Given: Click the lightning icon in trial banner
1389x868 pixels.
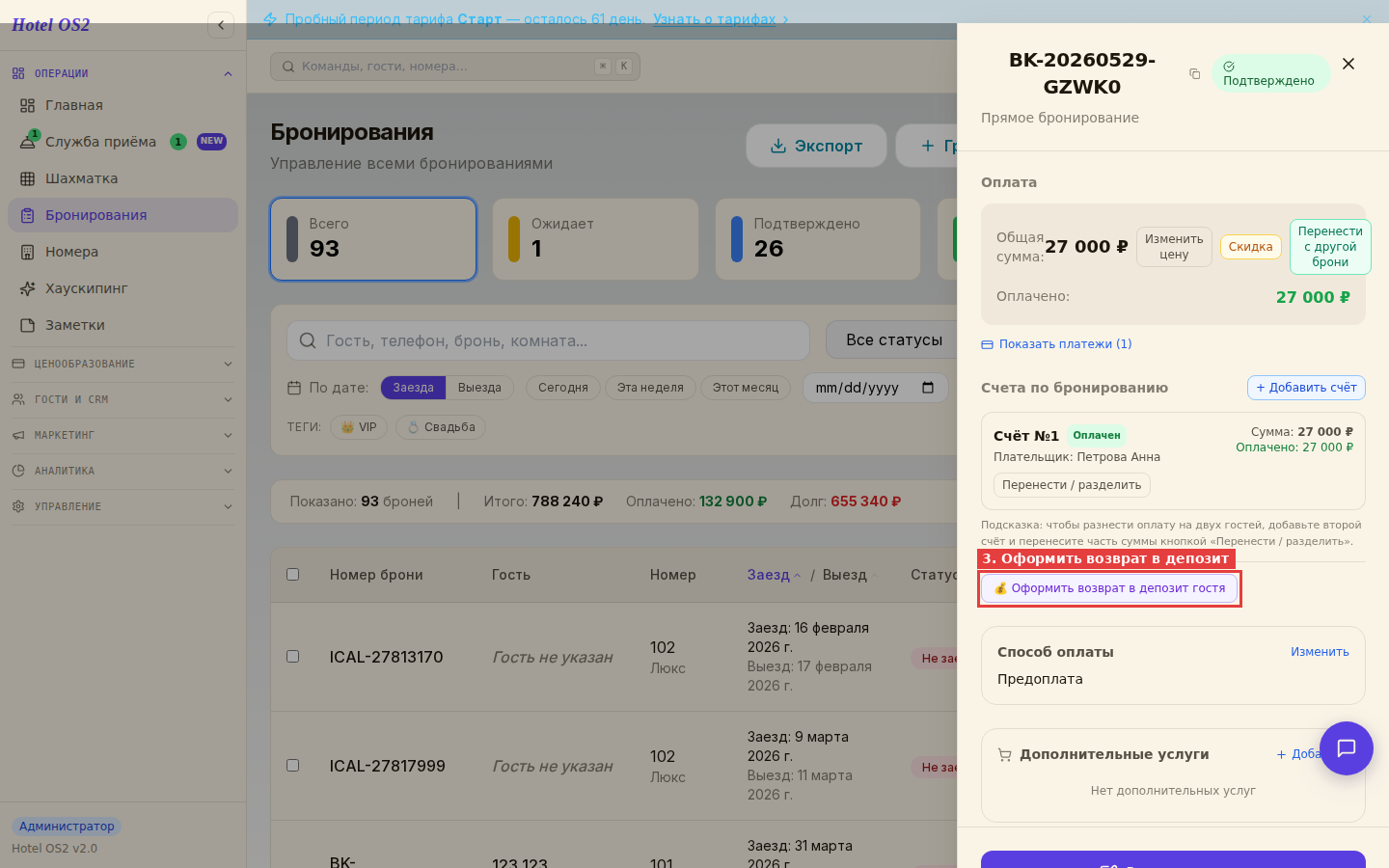Looking at the screenshot, I should click(x=270, y=19).
